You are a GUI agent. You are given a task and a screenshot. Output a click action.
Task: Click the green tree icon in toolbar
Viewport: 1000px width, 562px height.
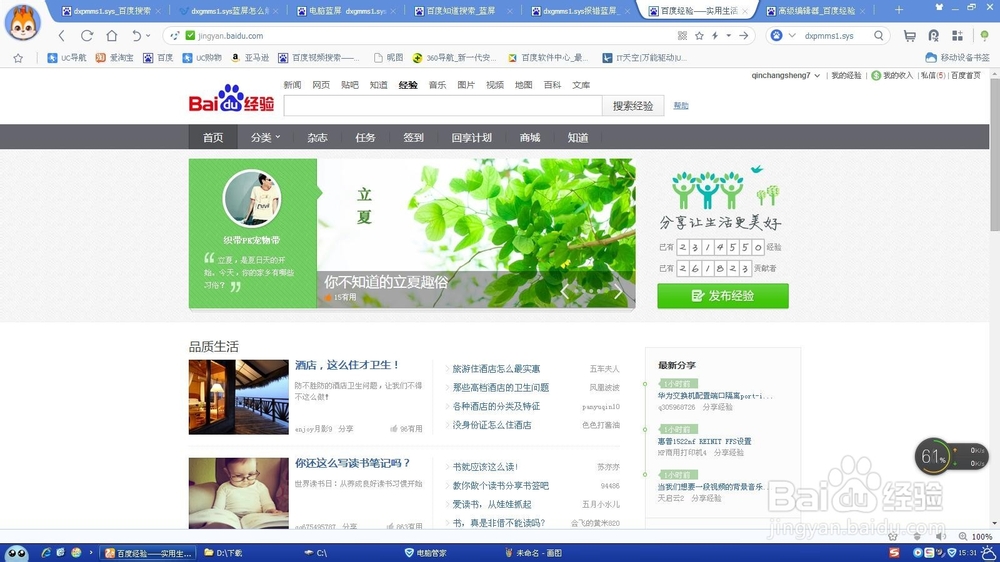tap(985, 36)
